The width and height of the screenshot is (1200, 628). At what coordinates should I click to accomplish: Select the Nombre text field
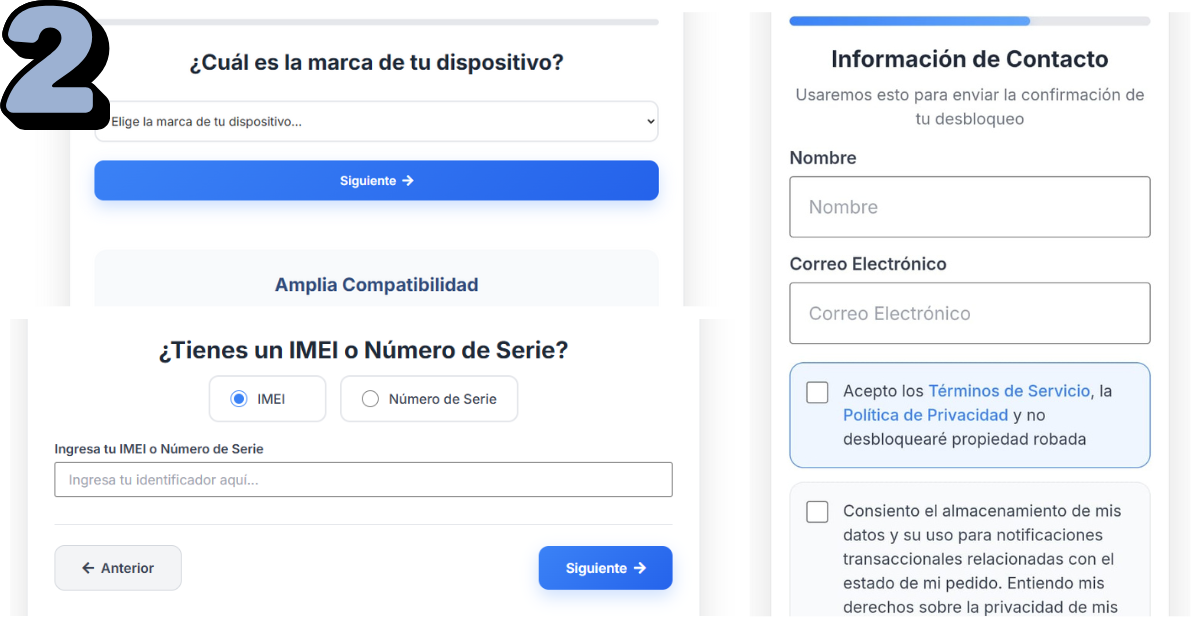[x=969, y=206]
